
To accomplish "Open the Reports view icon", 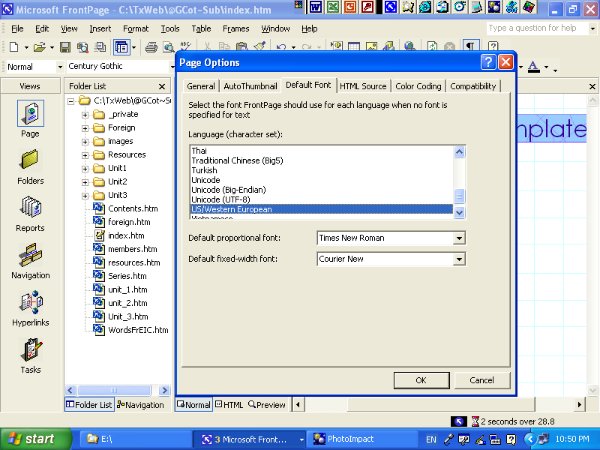I will tap(30, 213).
